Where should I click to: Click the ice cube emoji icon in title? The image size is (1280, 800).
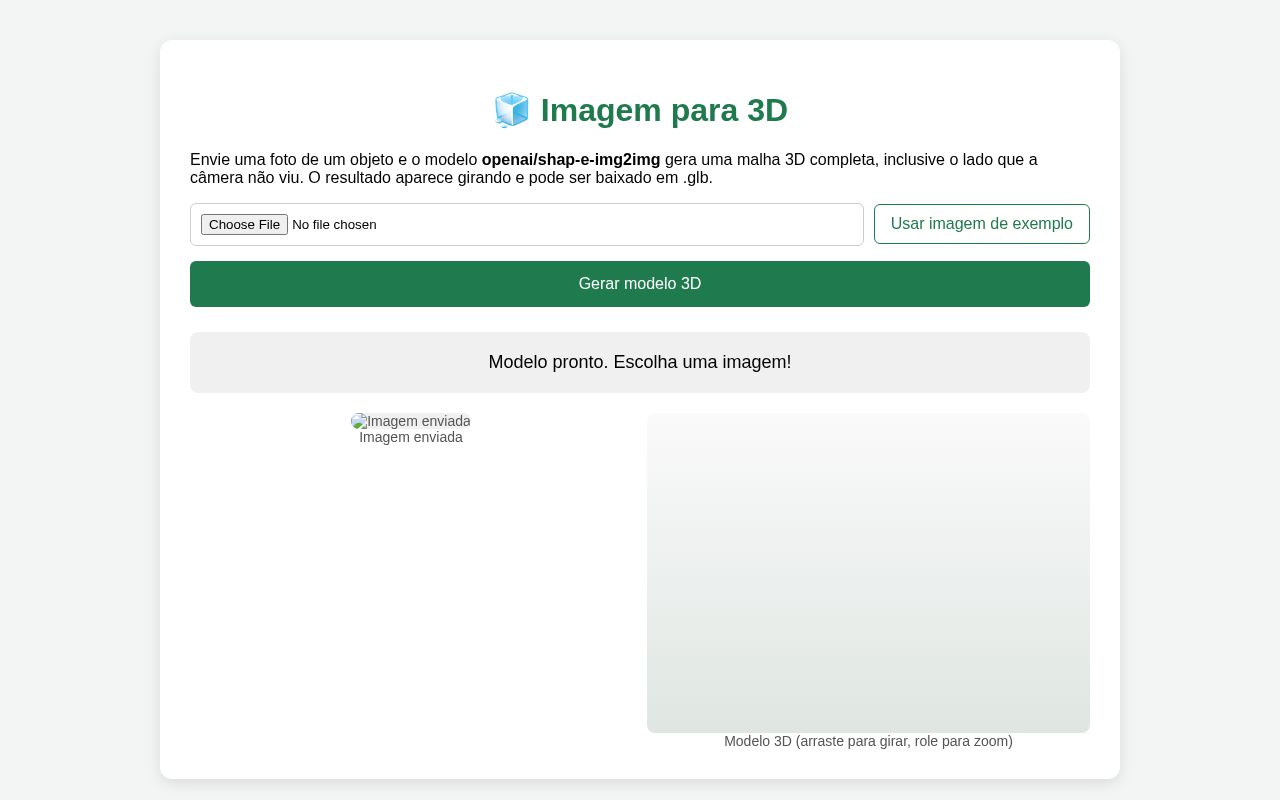tap(511, 110)
